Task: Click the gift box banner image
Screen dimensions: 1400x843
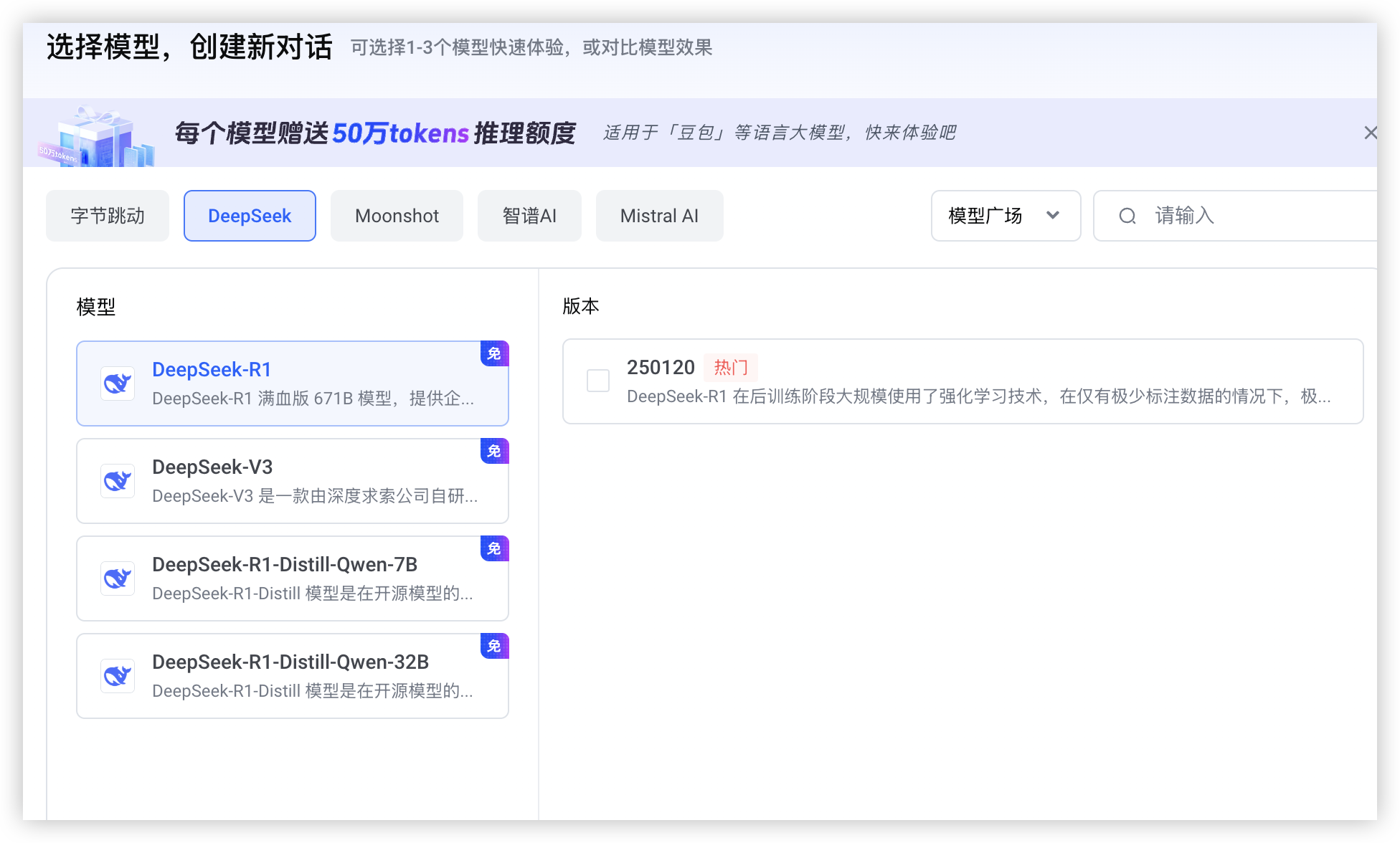Action: coord(96,137)
